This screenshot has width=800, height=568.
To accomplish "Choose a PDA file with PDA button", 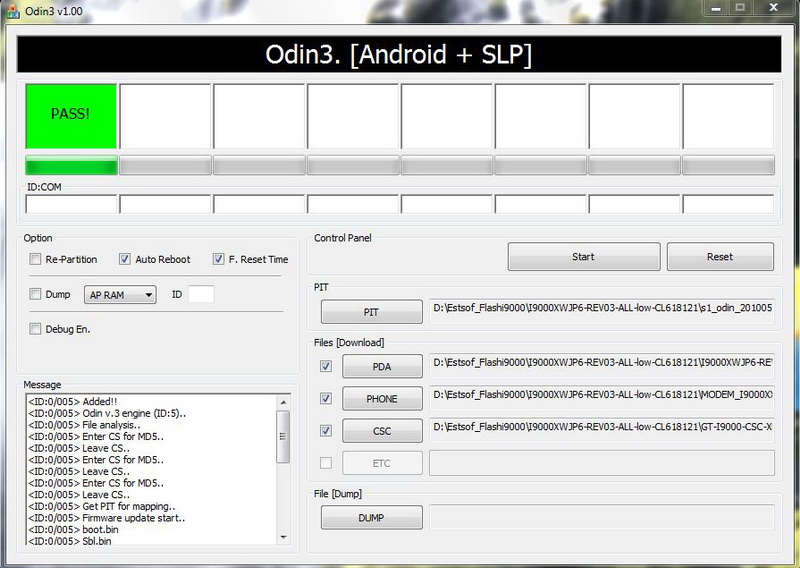I will tap(382, 366).
